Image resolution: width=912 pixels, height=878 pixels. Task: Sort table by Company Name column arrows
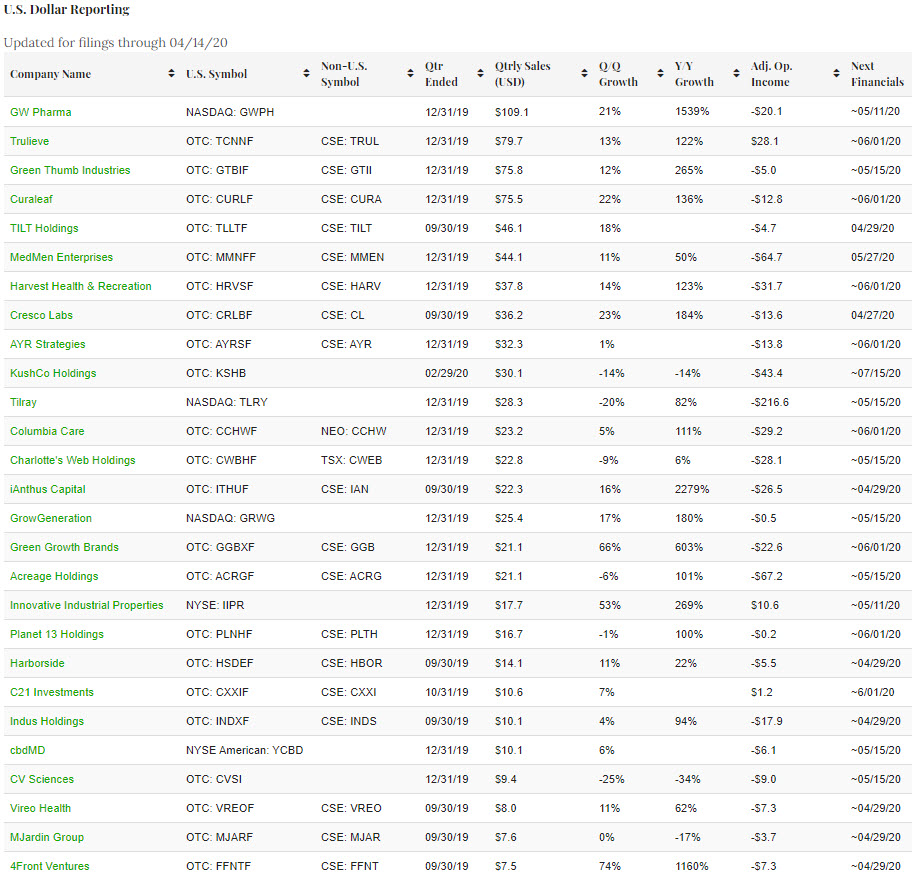coord(172,75)
